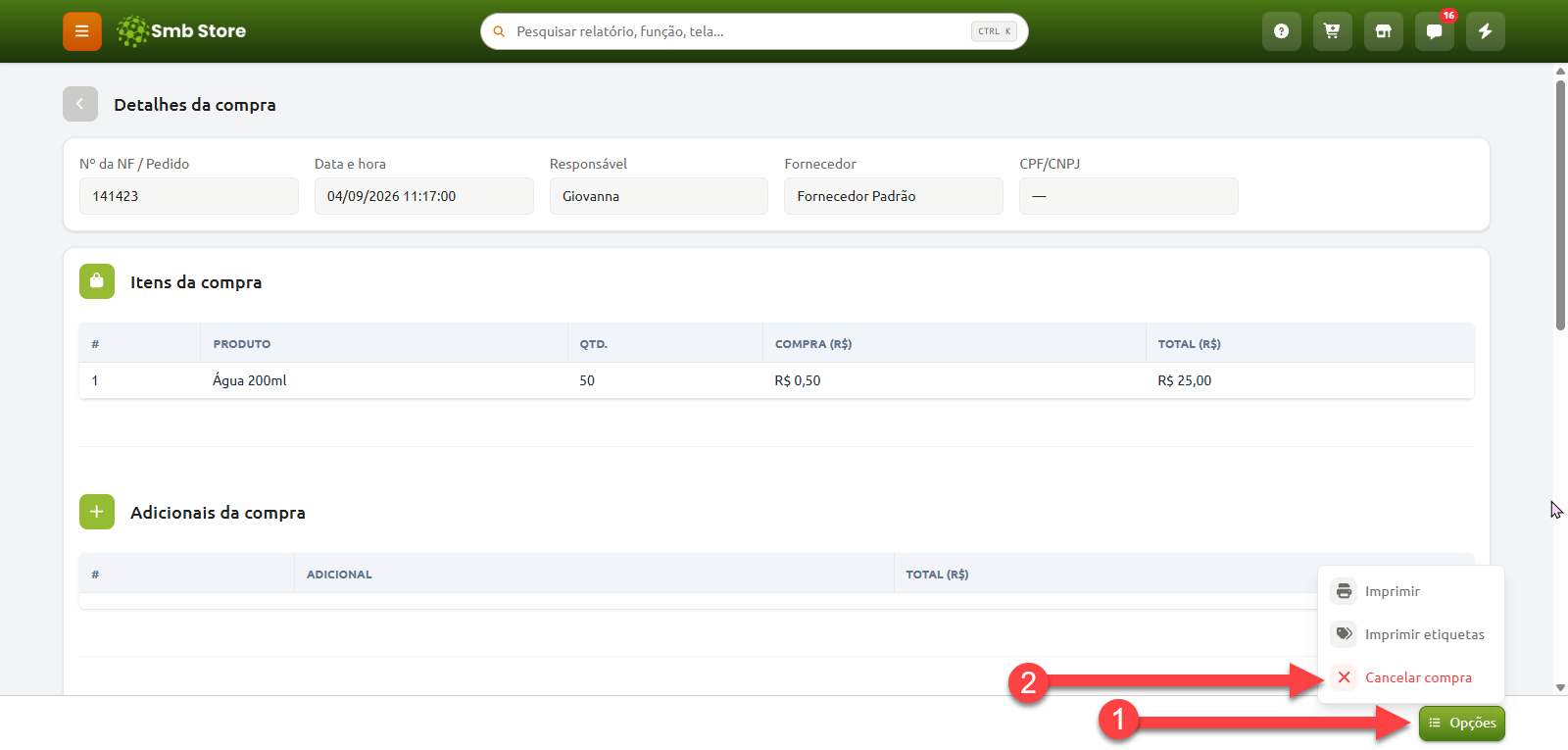Select Cancelar compra from the menu

[x=1411, y=677]
